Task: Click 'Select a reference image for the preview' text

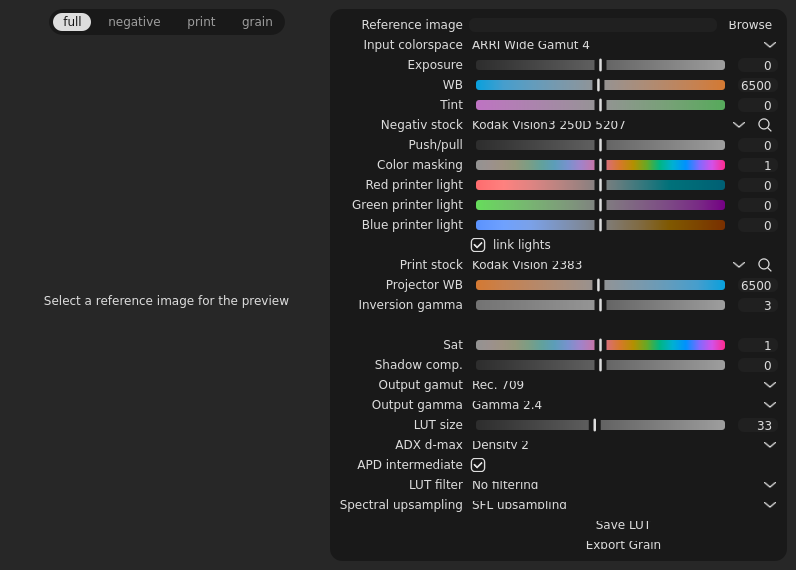Action: [166, 301]
